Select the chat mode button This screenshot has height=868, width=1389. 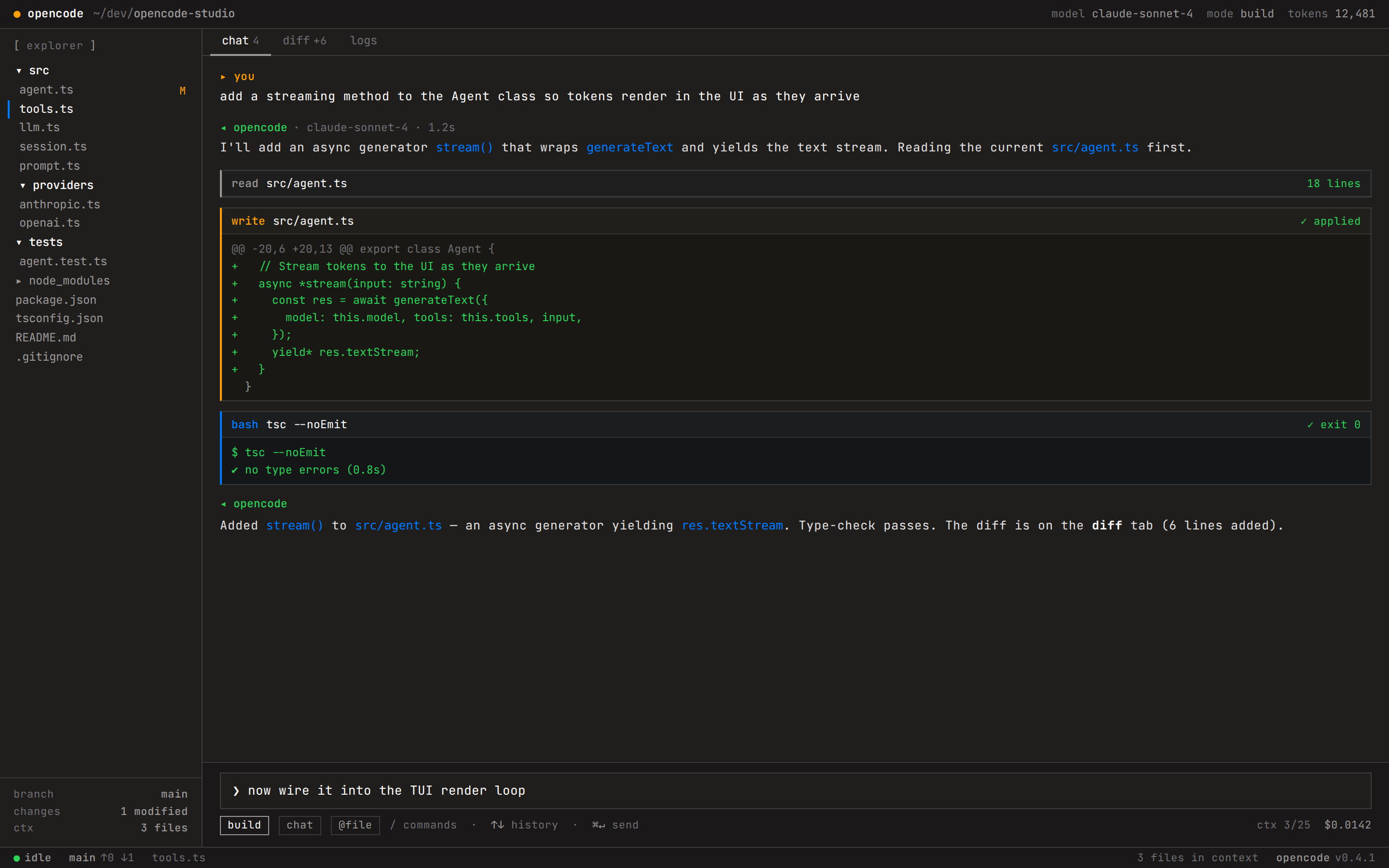(300, 826)
